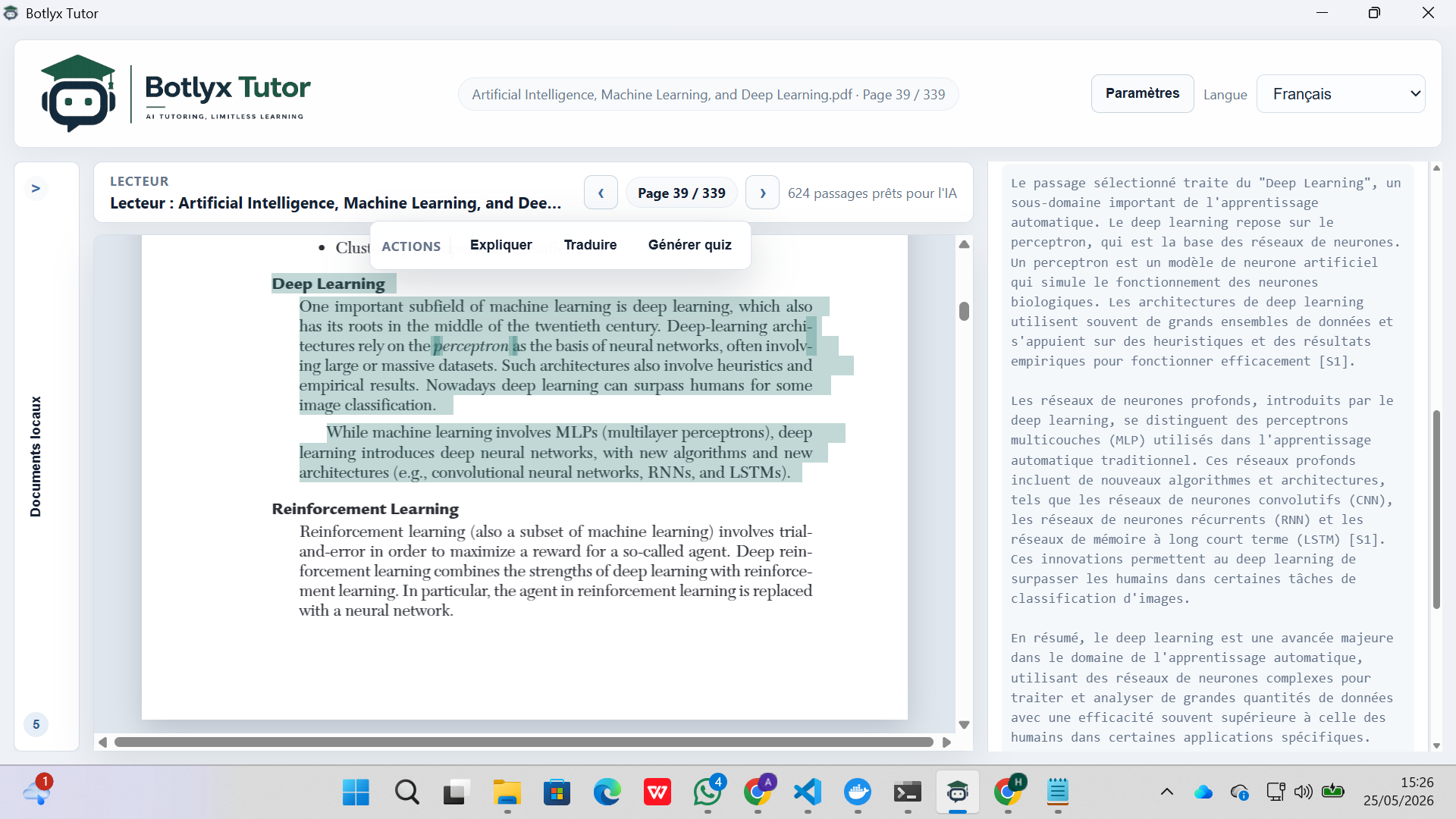Click the PDF horizontal scrollbar thumb

tap(523, 742)
